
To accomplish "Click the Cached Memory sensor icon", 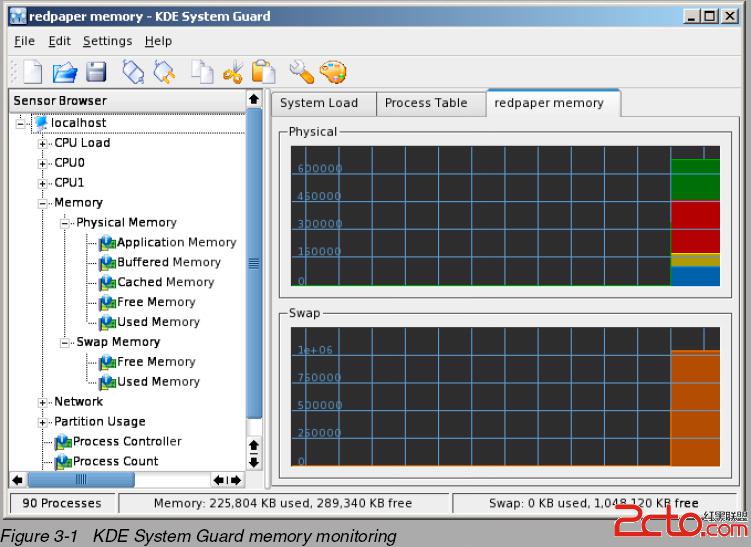I will pyautogui.click(x=107, y=283).
